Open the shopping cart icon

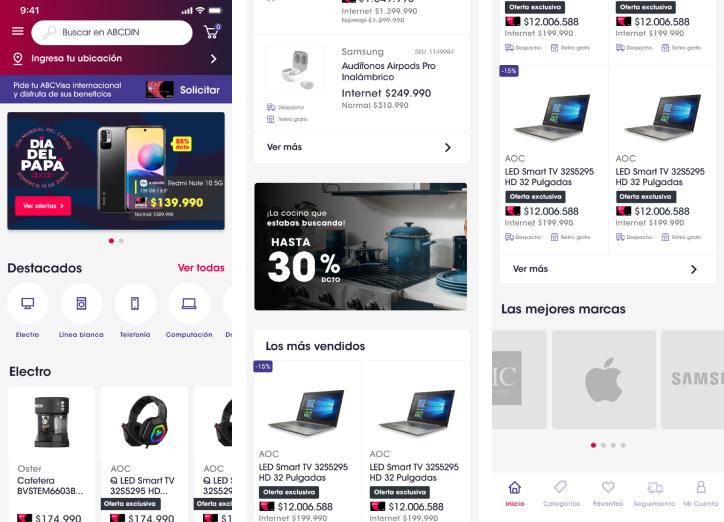click(212, 31)
